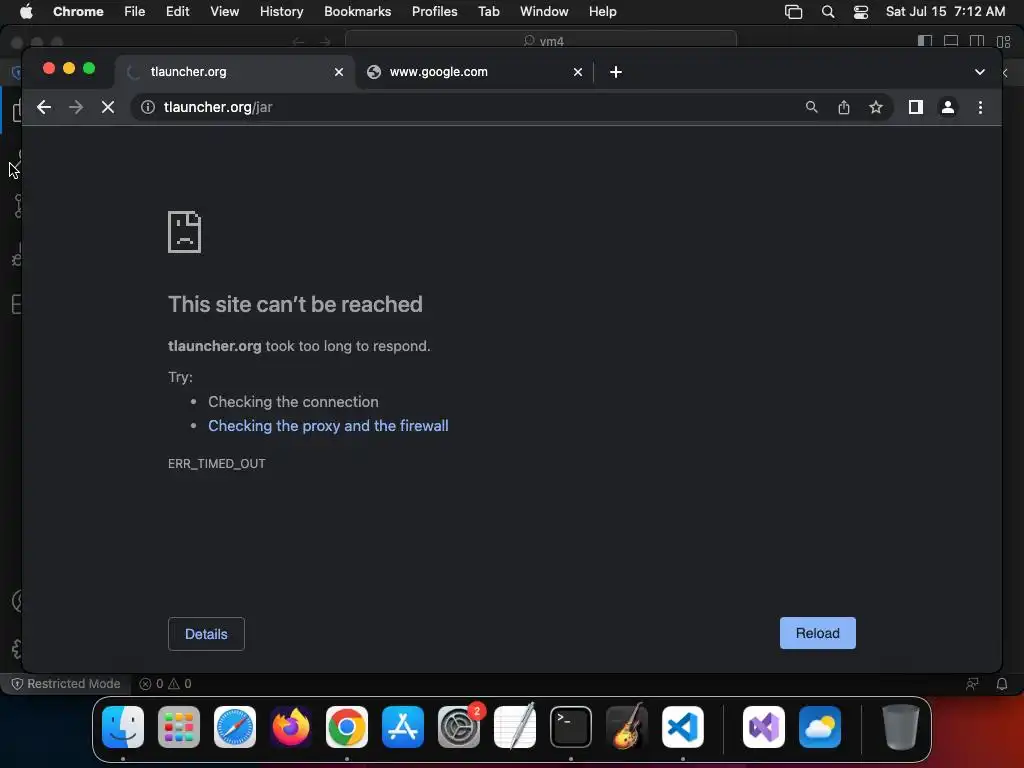Click the vm4 search field in VS Code

(541, 41)
